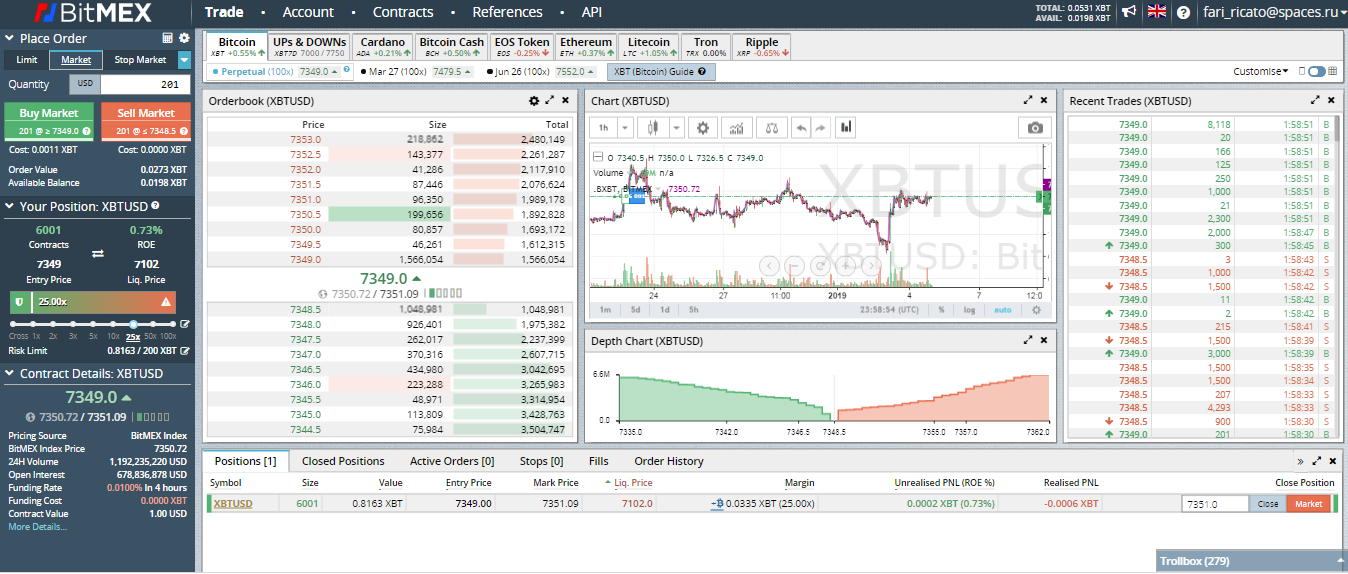1348x574 pixels.
Task: Select the Limit order type
Action: (x=27, y=60)
